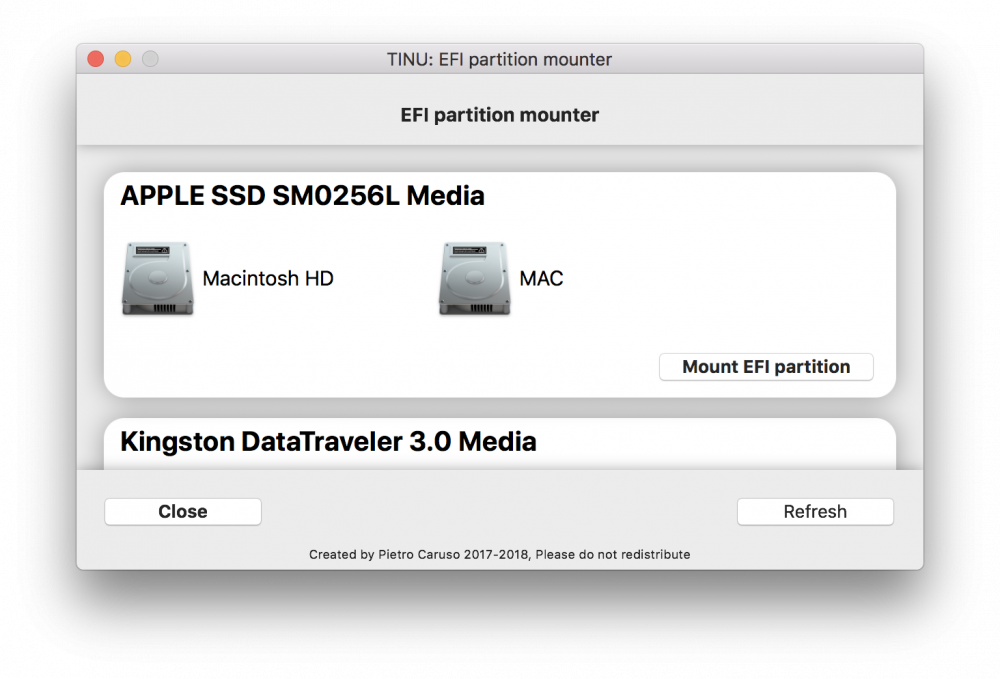
Task: Click the APPLE SSD SM0256L Media heading
Action: [302, 196]
